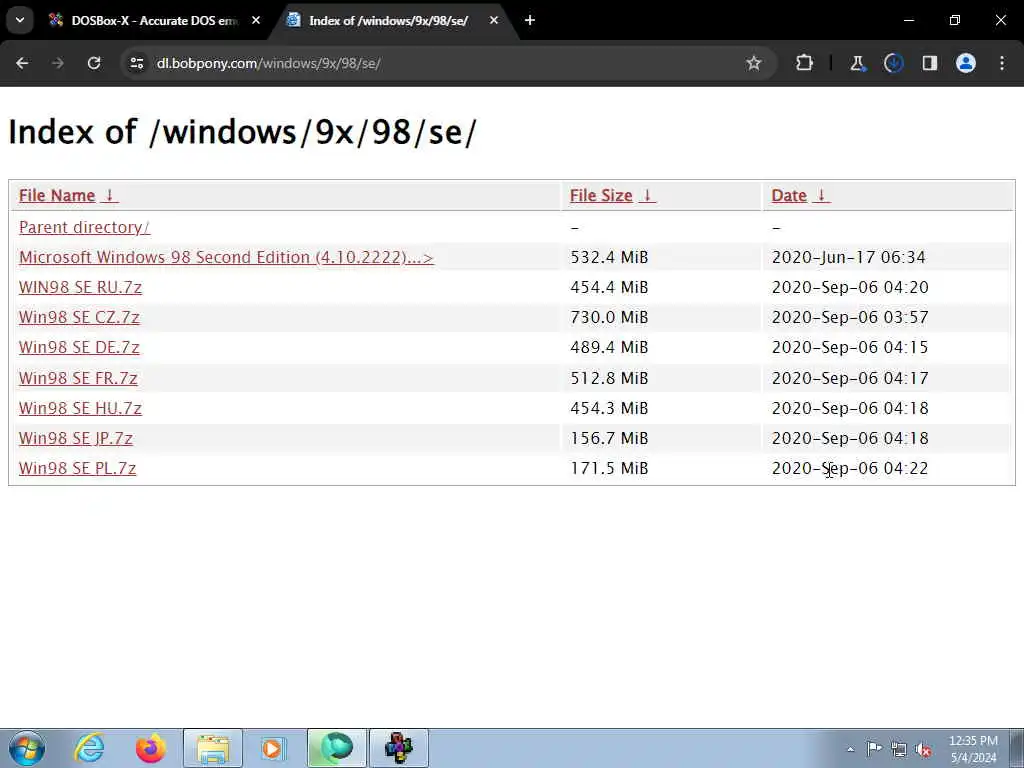The image size is (1024, 768).
Task: Click the File Size sort arrow
Action: point(647,195)
